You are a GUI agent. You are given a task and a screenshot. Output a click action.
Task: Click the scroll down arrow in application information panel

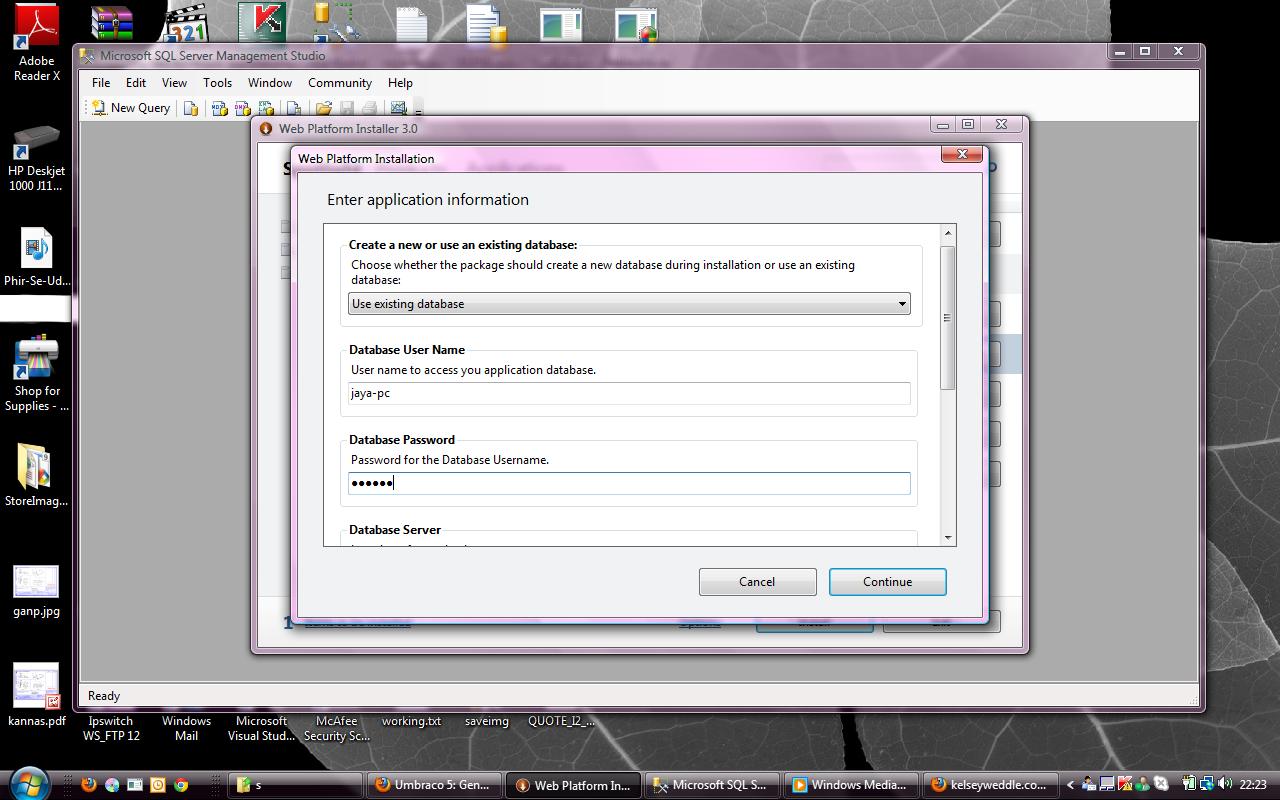click(948, 537)
